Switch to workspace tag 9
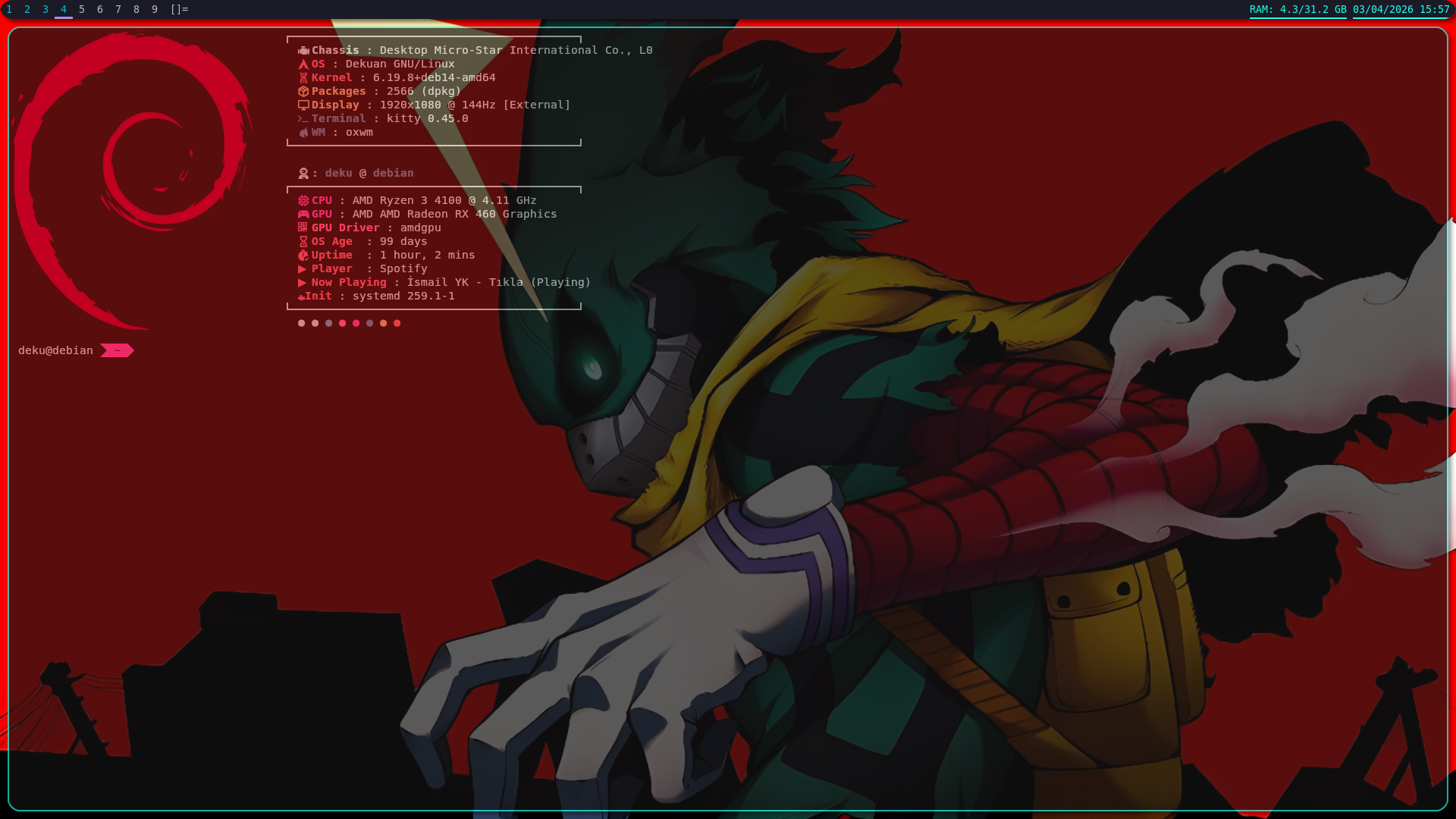 (155, 9)
